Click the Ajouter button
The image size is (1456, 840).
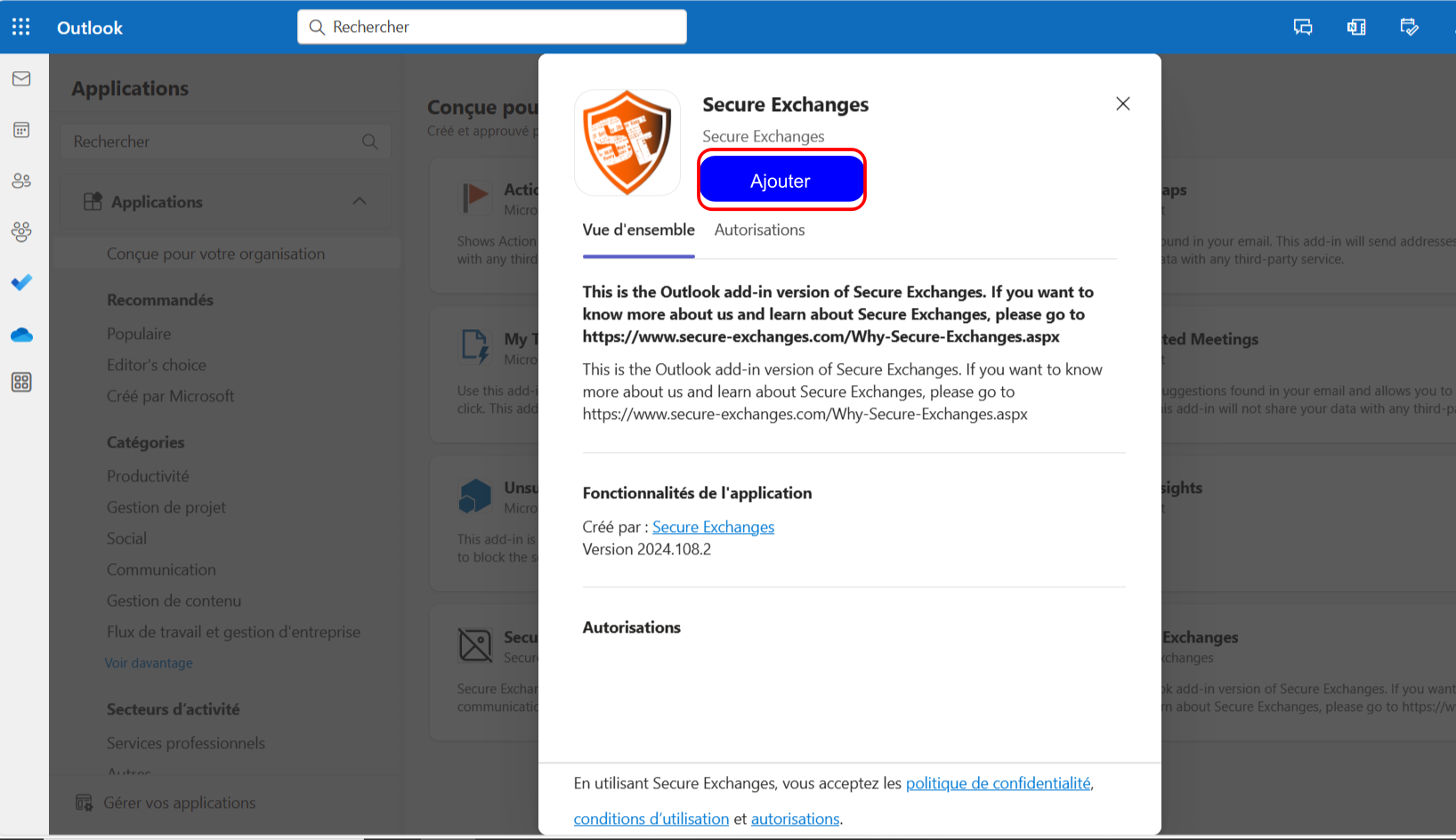pyautogui.click(x=781, y=180)
